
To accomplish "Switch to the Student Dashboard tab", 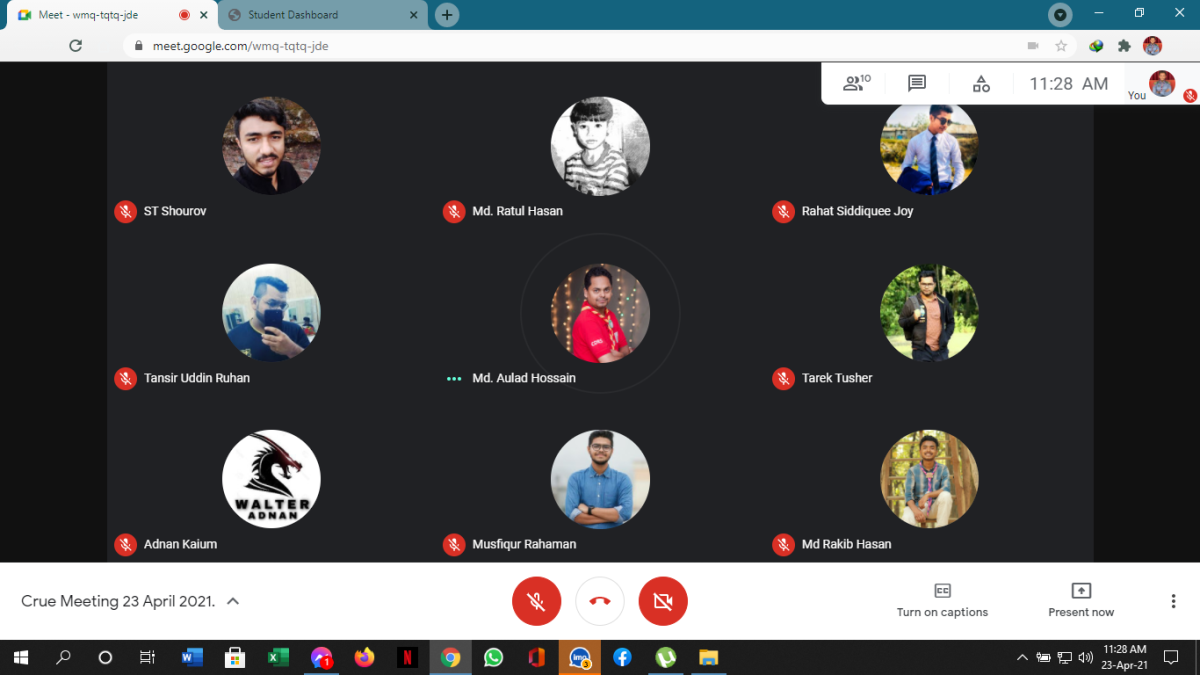I will 320,15.
